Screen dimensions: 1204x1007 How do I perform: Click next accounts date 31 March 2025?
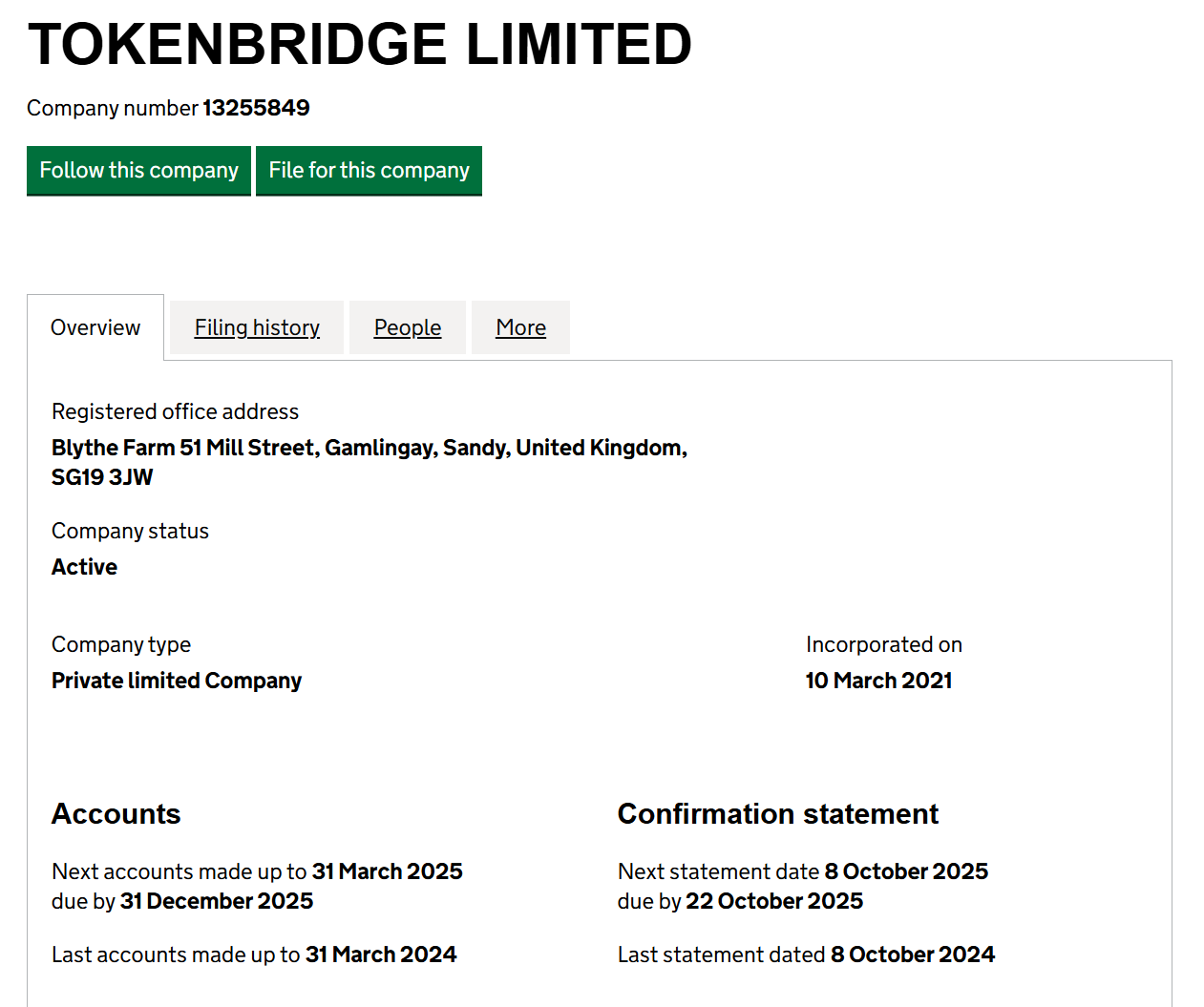[x=388, y=871]
